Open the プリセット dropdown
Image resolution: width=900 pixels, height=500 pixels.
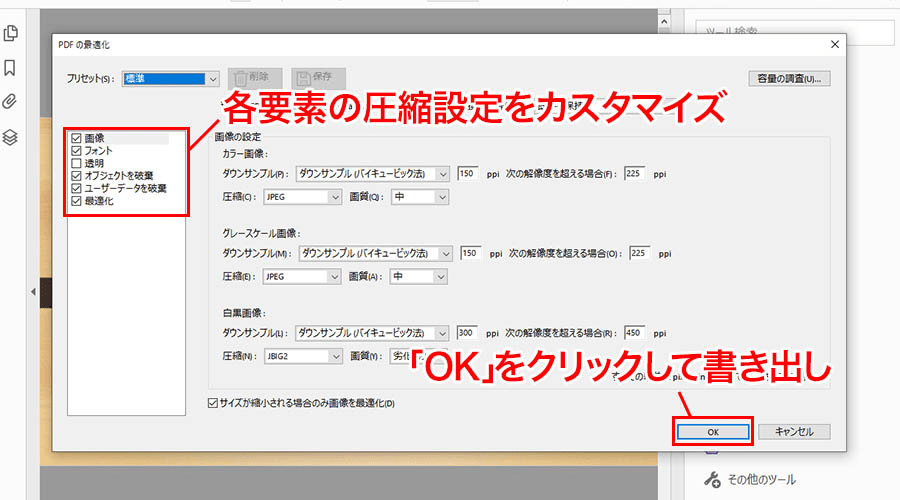(170, 79)
